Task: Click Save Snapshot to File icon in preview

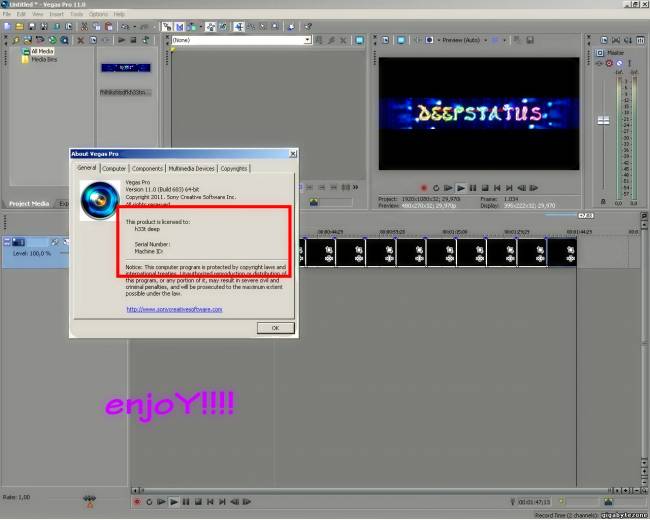Action: click(530, 40)
